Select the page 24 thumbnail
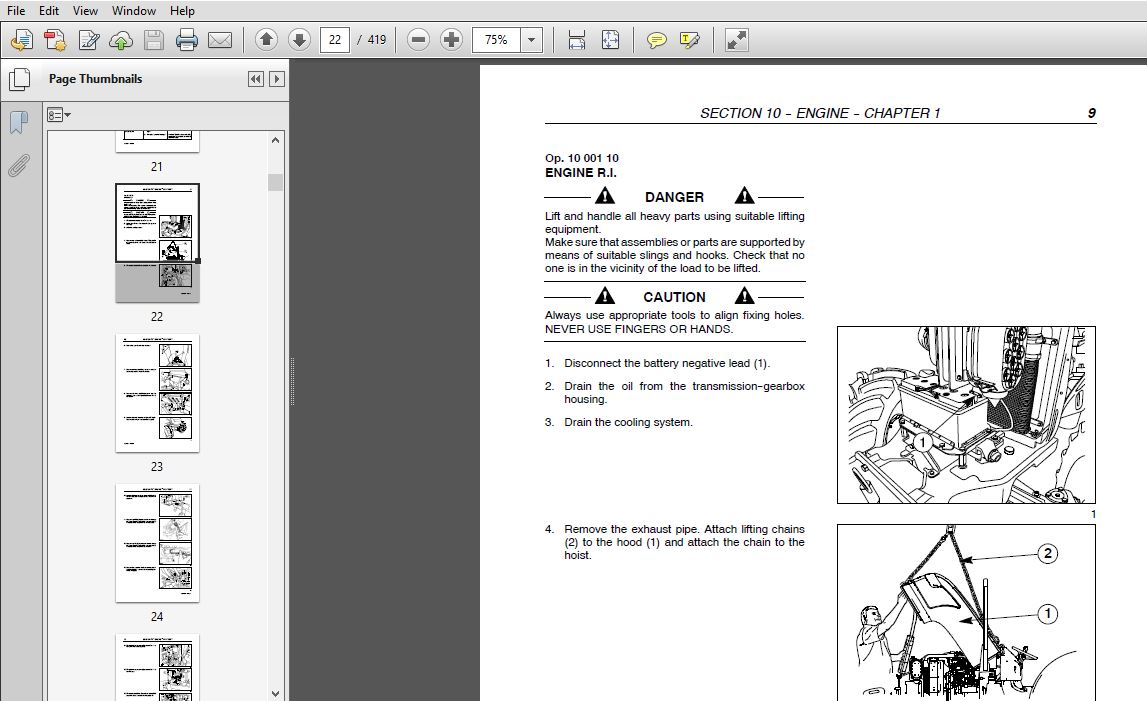This screenshot has height=701, width=1147. pyautogui.click(x=157, y=543)
